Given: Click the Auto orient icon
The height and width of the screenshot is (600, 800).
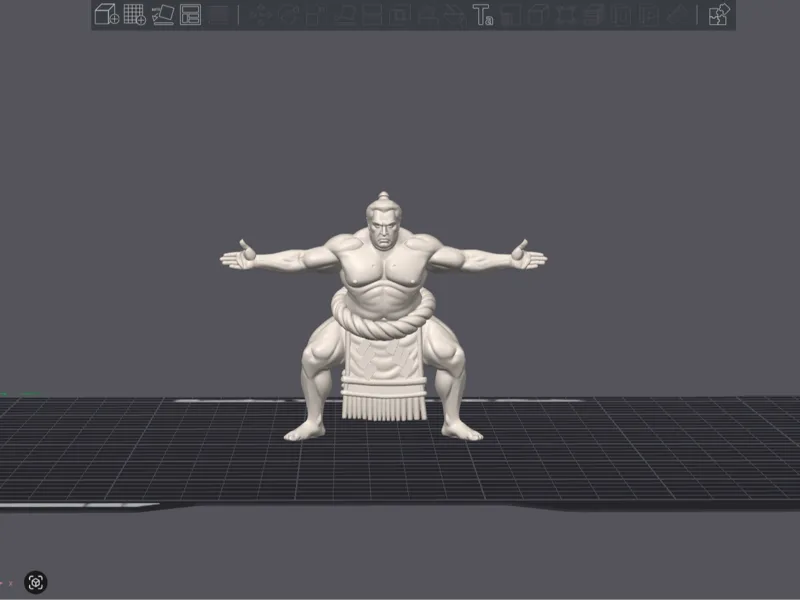Looking at the screenshot, I should click(x=163, y=15).
